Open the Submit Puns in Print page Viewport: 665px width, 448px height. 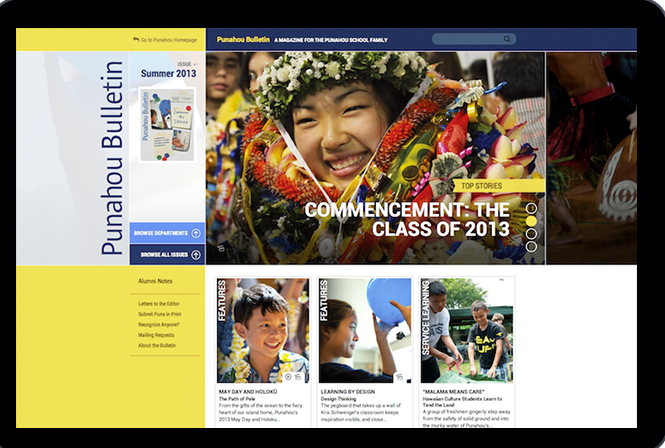point(159,314)
